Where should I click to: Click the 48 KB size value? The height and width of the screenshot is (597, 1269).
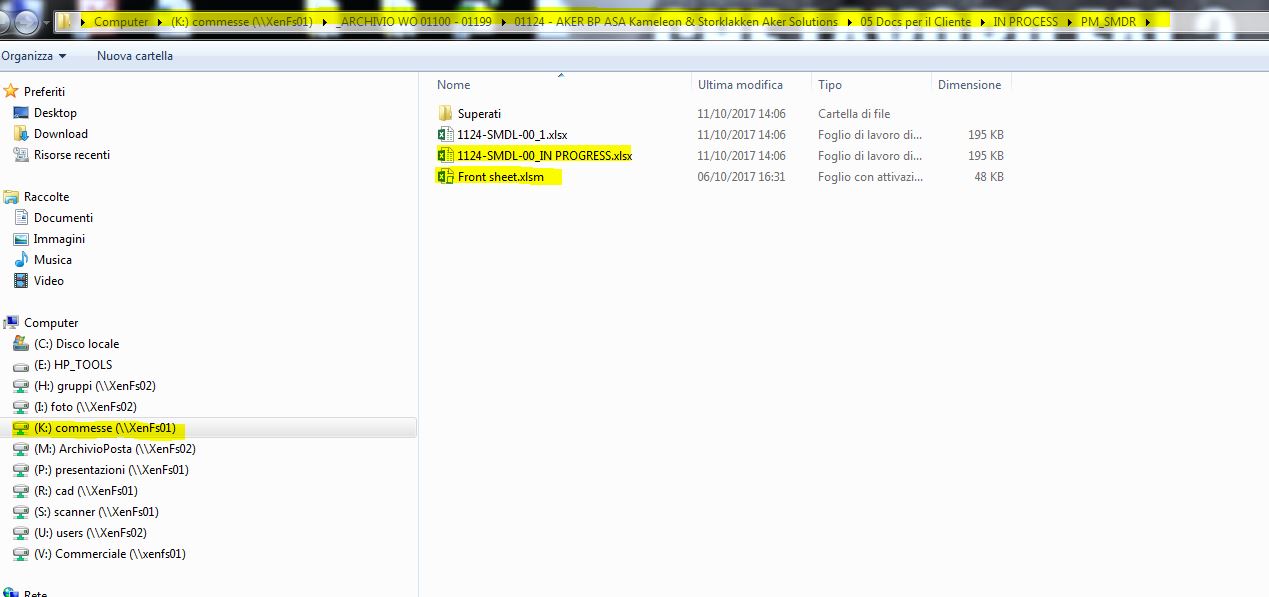pyautogui.click(x=987, y=177)
